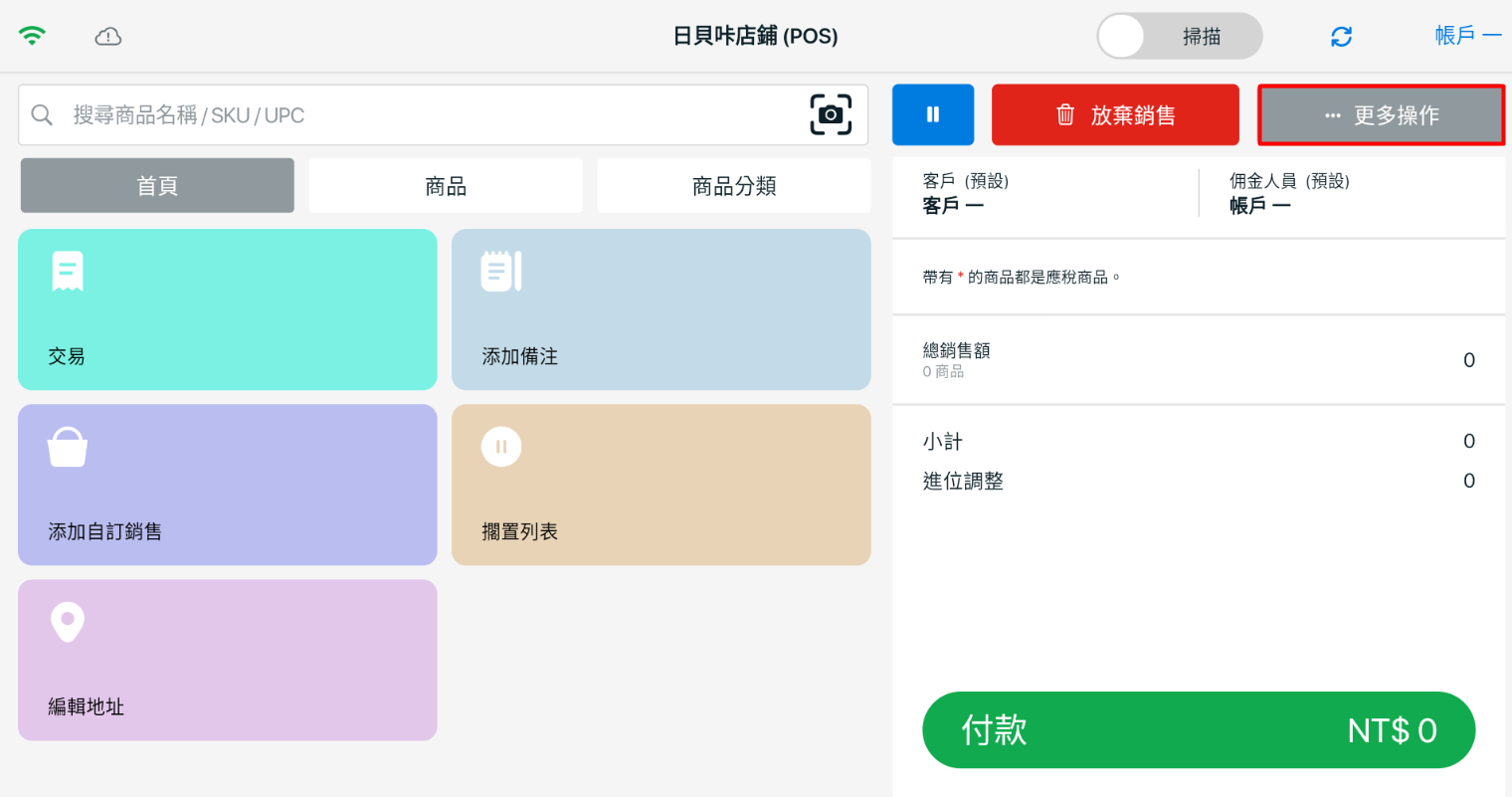Viewport: 1512px width, 797px height.
Task: Select the 佣金人員 (預設) commission staff field
Action: click(x=1343, y=193)
